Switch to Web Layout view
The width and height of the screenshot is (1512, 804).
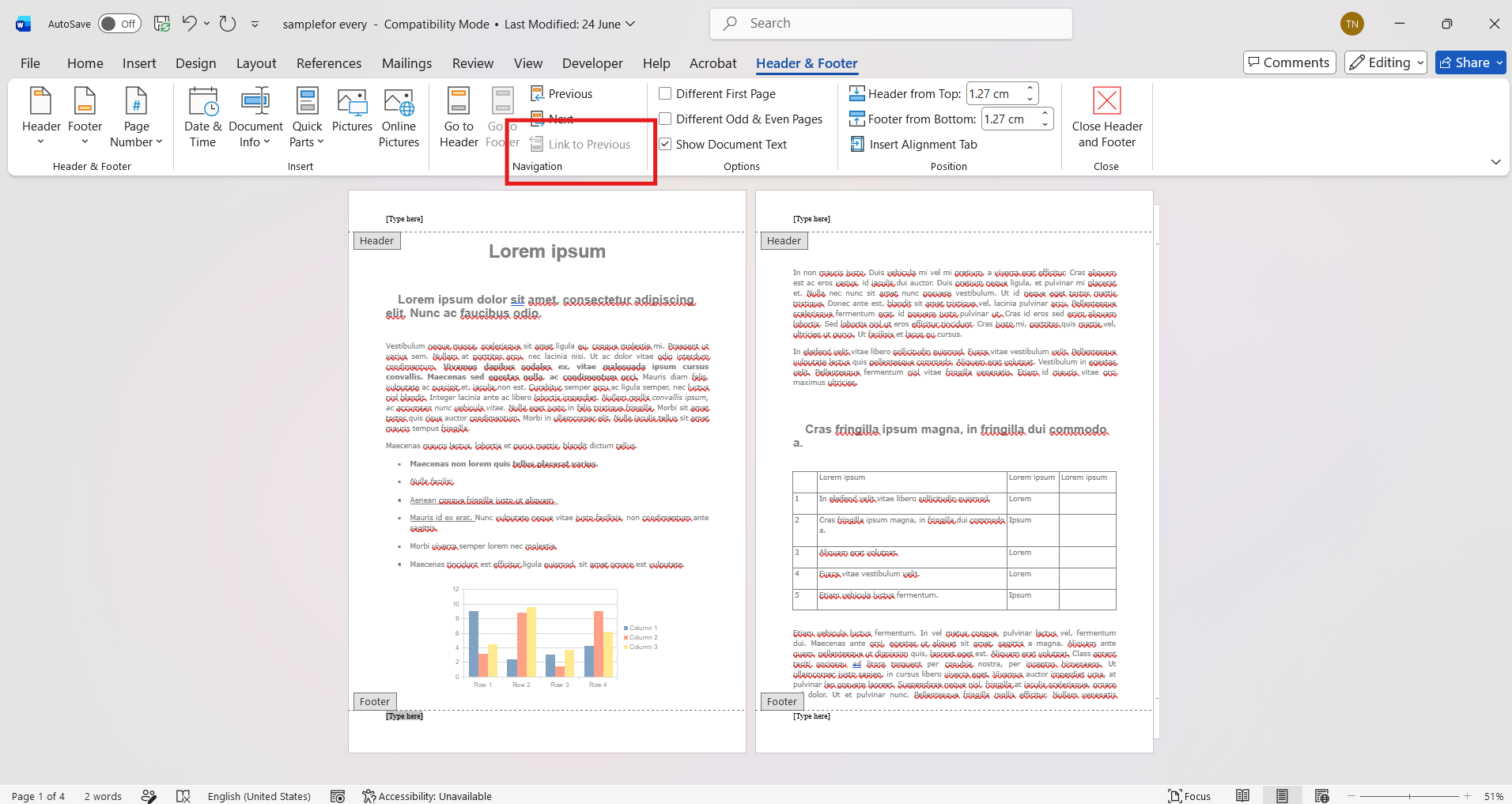[1321, 796]
